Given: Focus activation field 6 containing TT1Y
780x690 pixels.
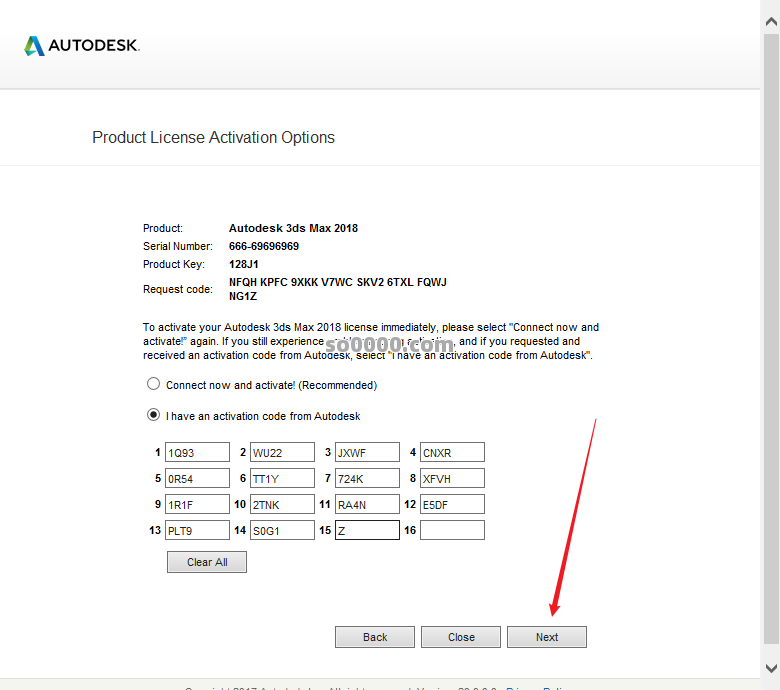Looking at the screenshot, I should click(x=282, y=479).
